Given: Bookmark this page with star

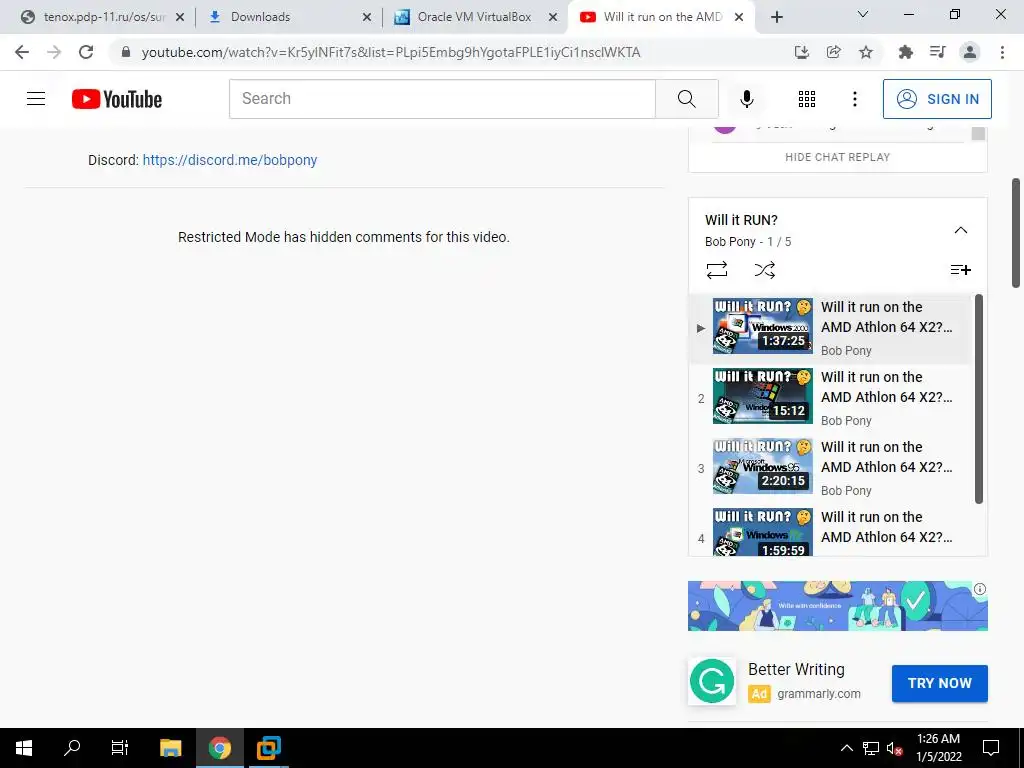Looking at the screenshot, I should click(865, 52).
